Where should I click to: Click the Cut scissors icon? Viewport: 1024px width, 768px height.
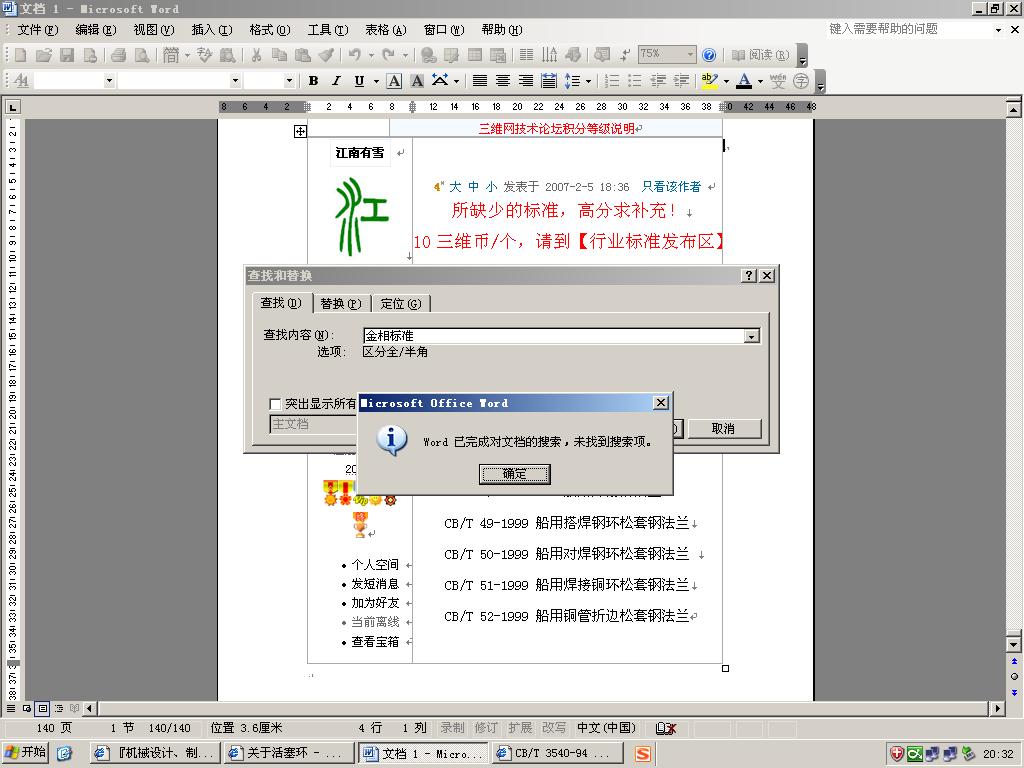[x=256, y=56]
